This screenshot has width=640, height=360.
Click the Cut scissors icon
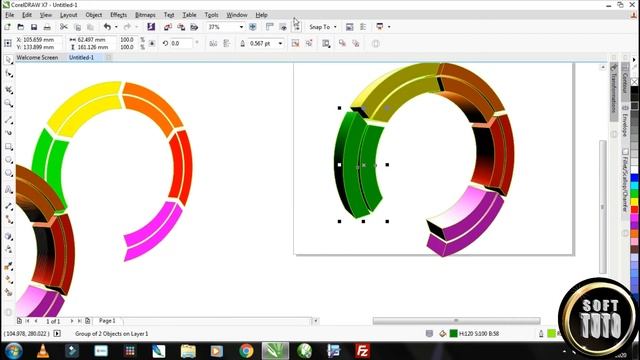point(64,27)
